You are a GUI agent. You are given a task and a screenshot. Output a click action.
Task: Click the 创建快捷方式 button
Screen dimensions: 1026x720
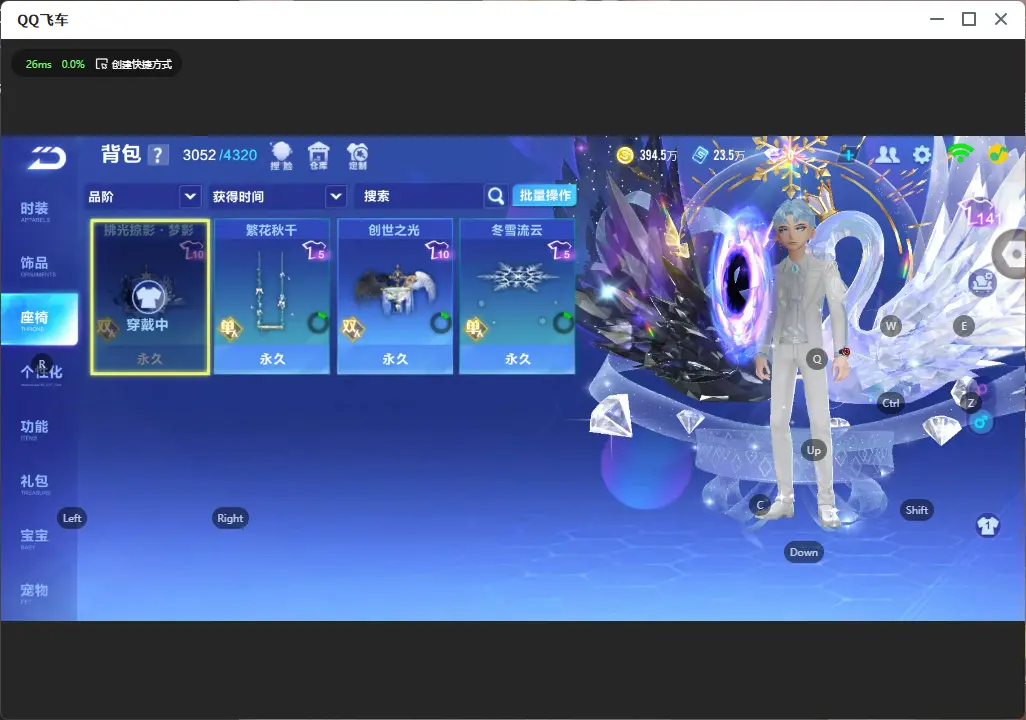click(x=134, y=64)
